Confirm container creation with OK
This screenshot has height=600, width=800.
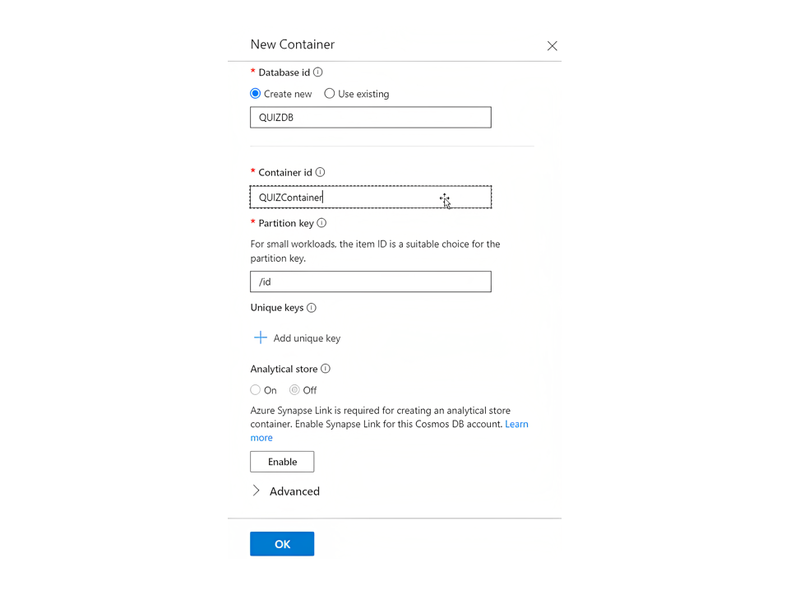point(282,544)
